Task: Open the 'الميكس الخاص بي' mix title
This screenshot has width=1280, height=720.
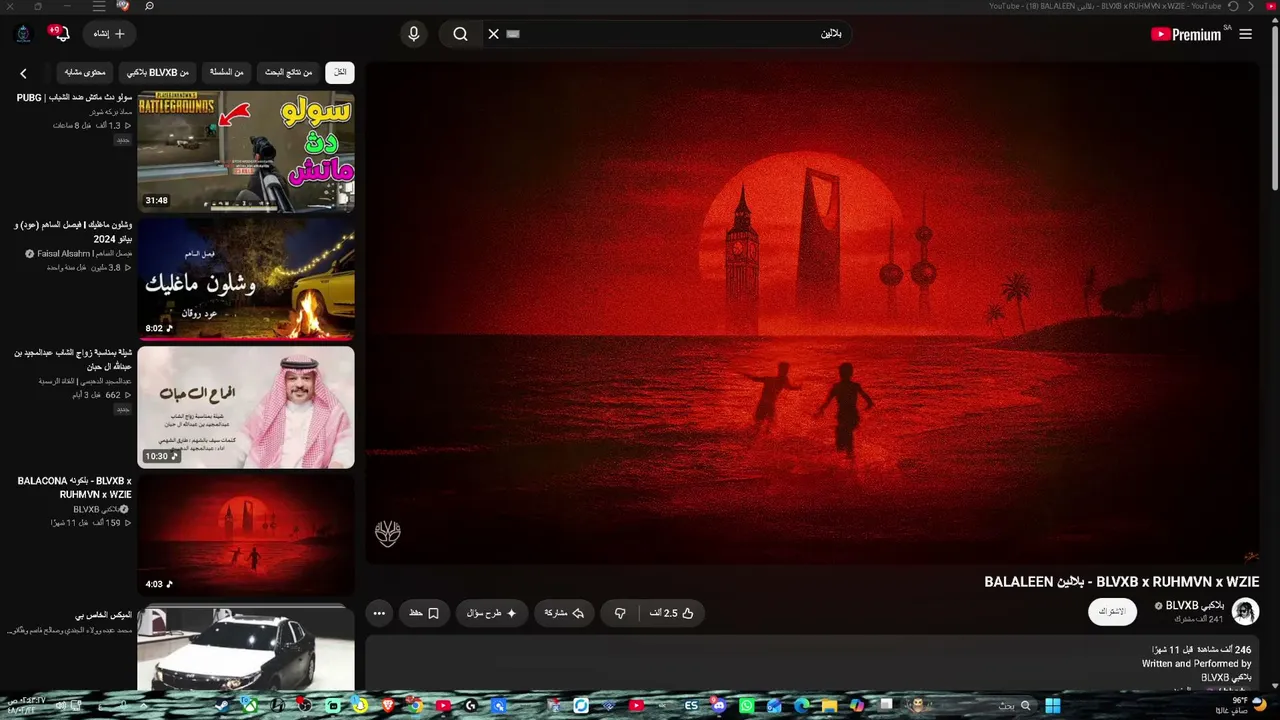Action: click(x=103, y=616)
